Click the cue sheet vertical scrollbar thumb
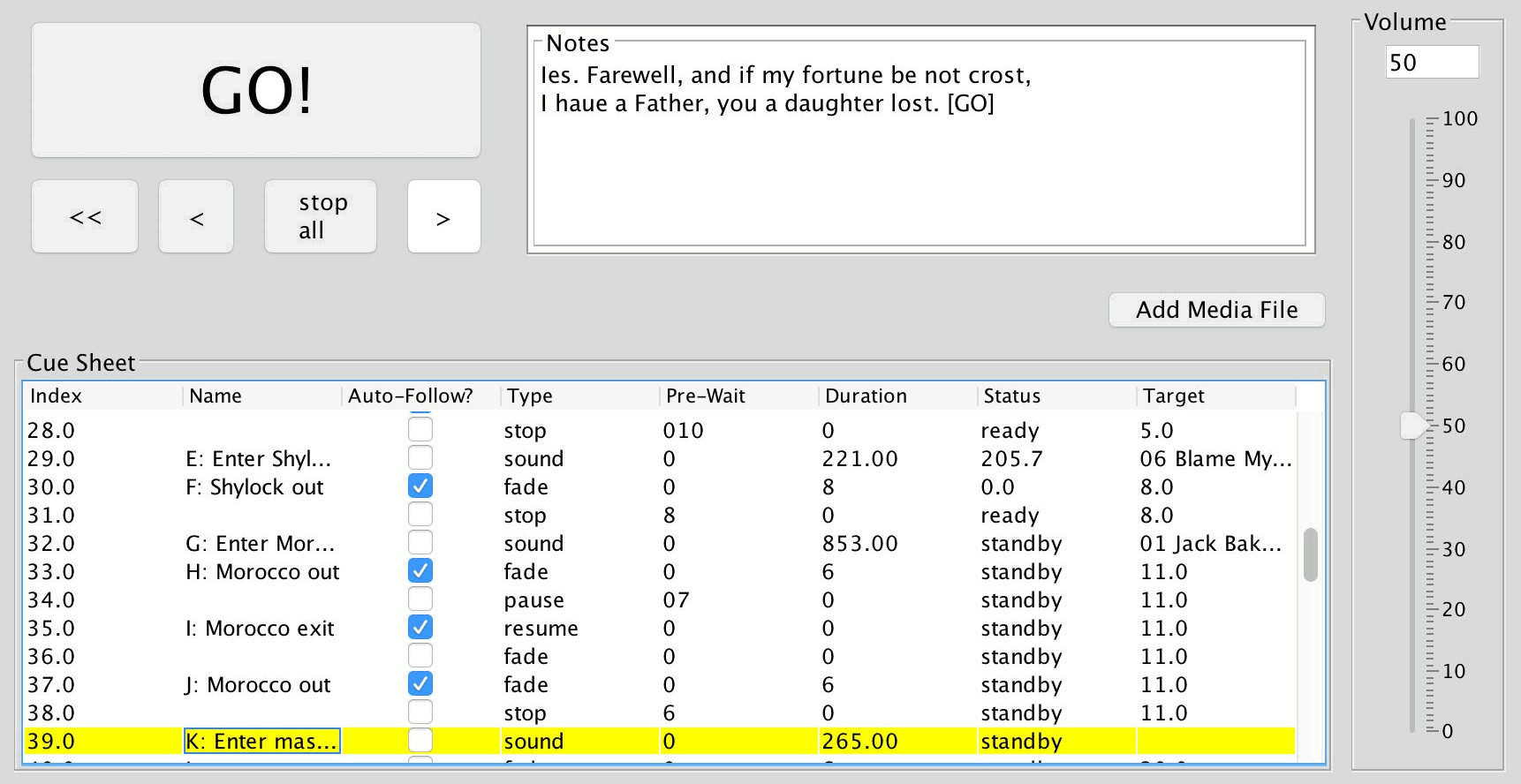The image size is (1521, 784). (1311, 554)
